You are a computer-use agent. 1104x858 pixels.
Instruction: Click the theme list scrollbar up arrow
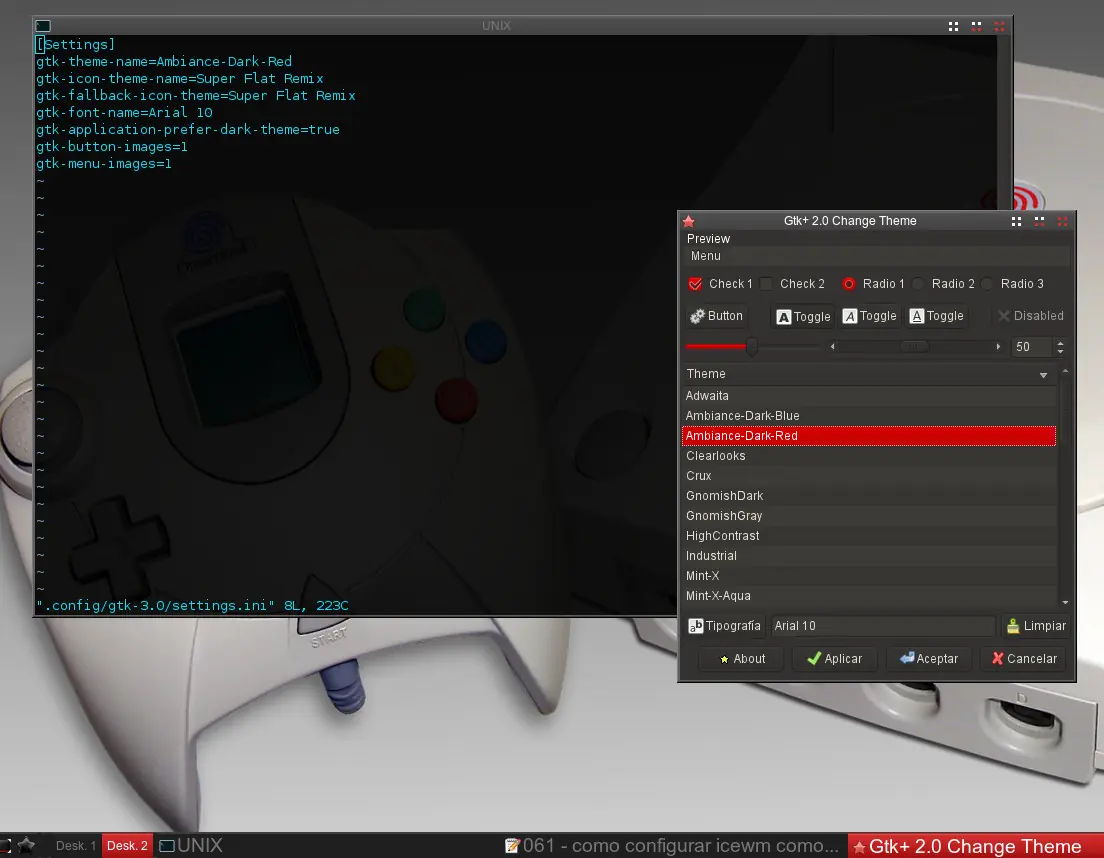(1065, 370)
